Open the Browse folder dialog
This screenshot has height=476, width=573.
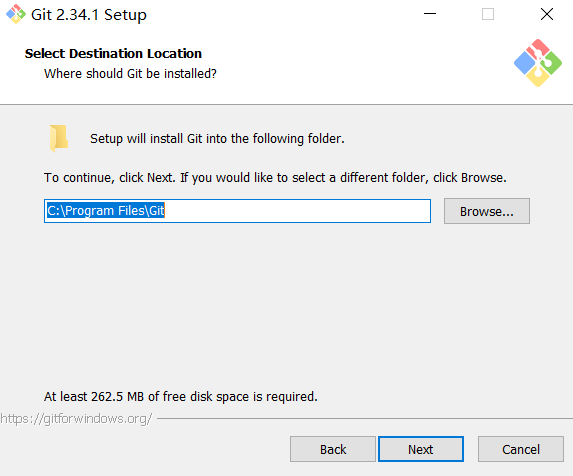click(487, 211)
